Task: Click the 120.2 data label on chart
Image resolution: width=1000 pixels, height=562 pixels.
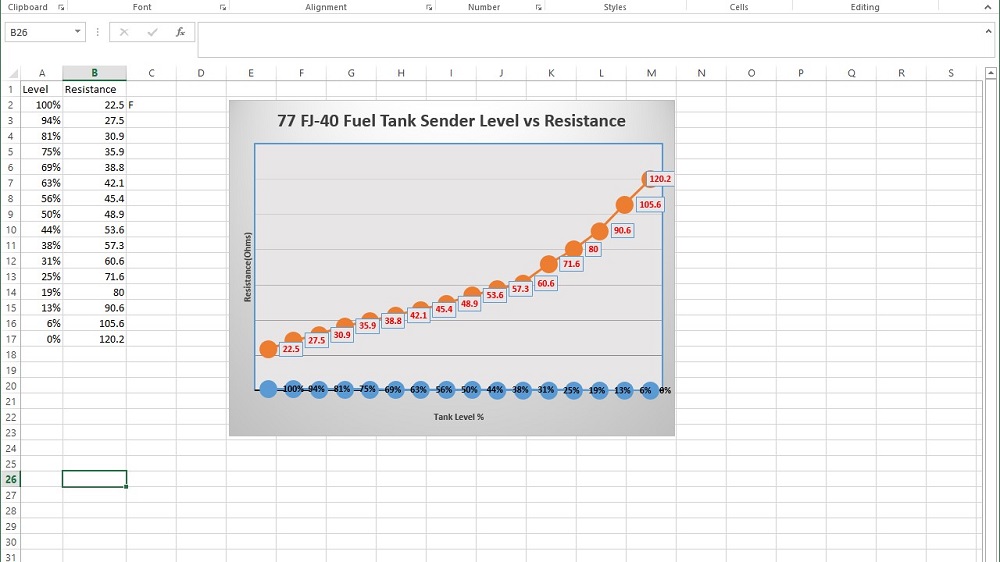Action: 660,179
